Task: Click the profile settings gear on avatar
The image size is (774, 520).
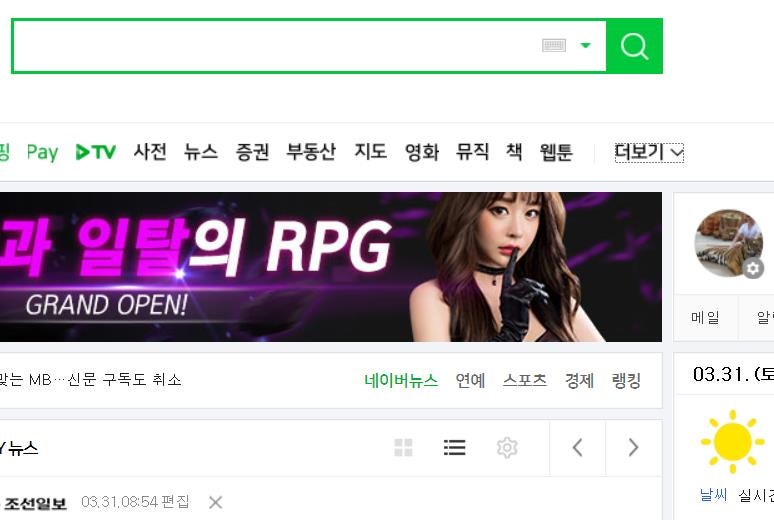Action: [x=753, y=268]
